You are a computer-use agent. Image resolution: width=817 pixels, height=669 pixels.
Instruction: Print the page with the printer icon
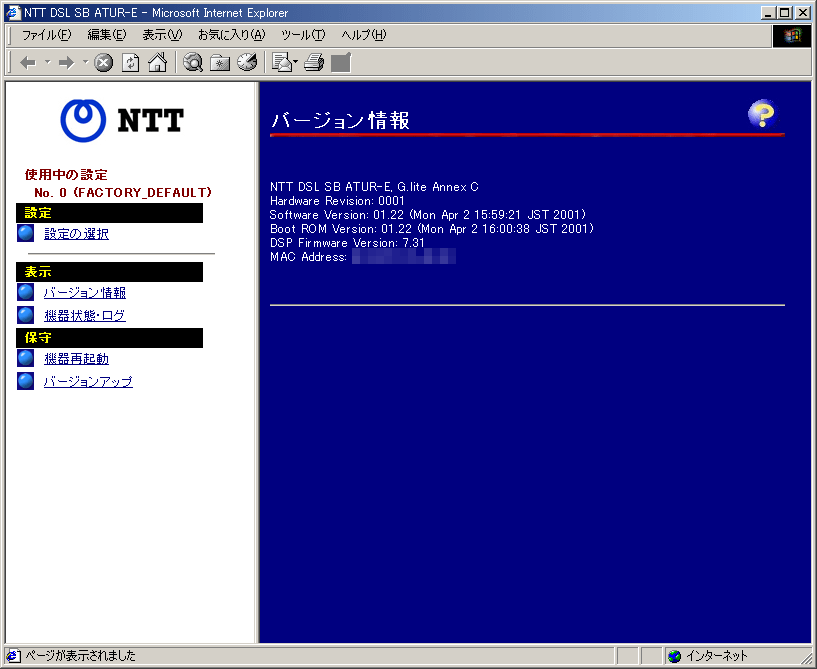pyautogui.click(x=314, y=63)
